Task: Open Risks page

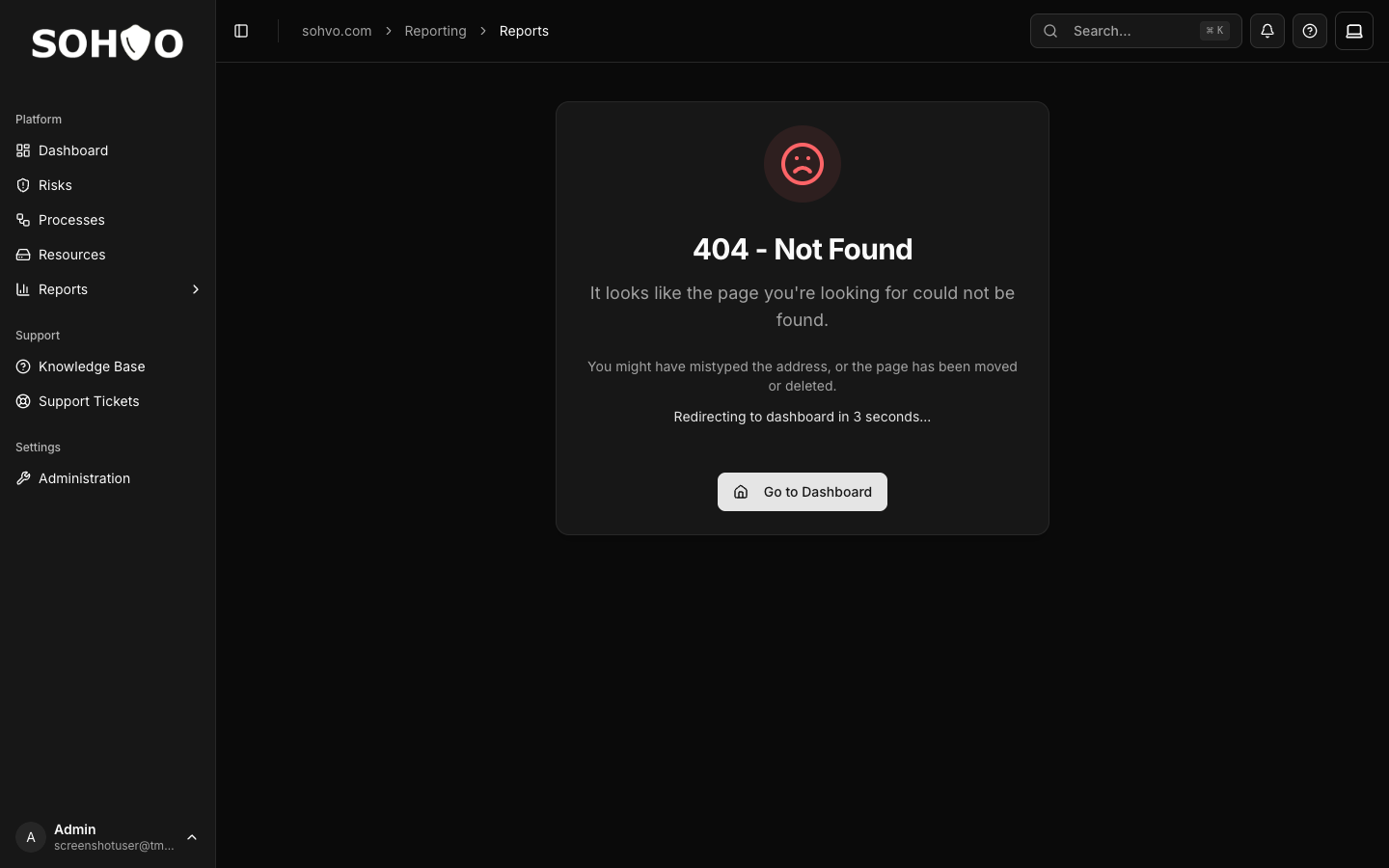Action: [x=107, y=185]
